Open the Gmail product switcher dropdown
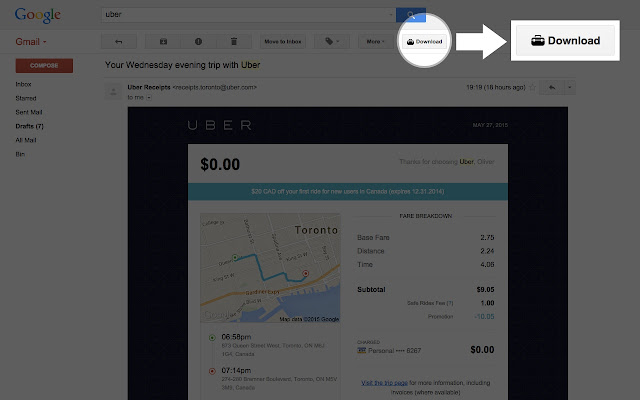The image size is (640, 400). click(x=31, y=42)
